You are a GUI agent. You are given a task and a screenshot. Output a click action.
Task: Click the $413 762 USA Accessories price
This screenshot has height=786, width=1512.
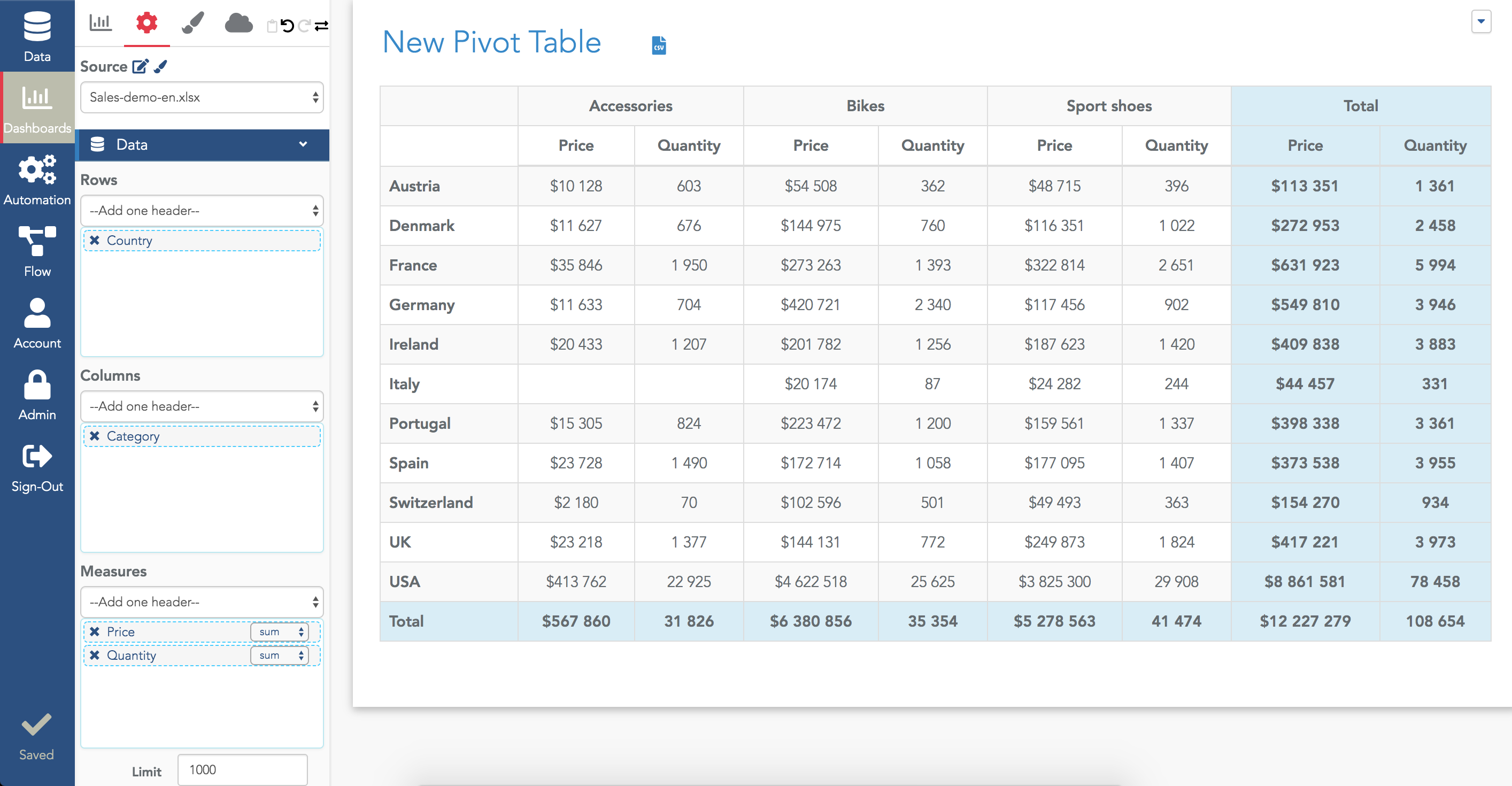tap(576, 582)
